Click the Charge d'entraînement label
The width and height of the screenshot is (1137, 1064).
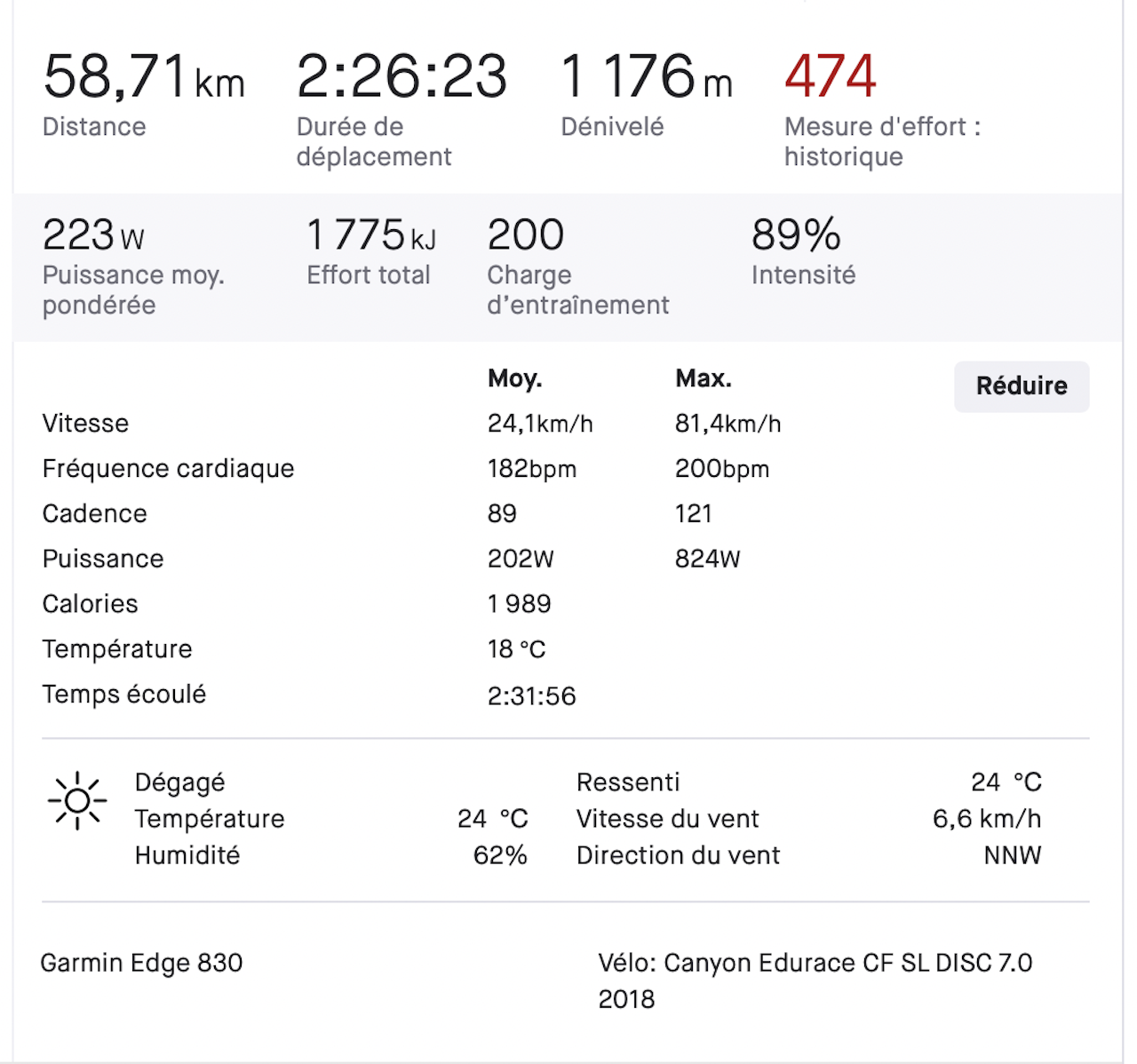coord(577,290)
